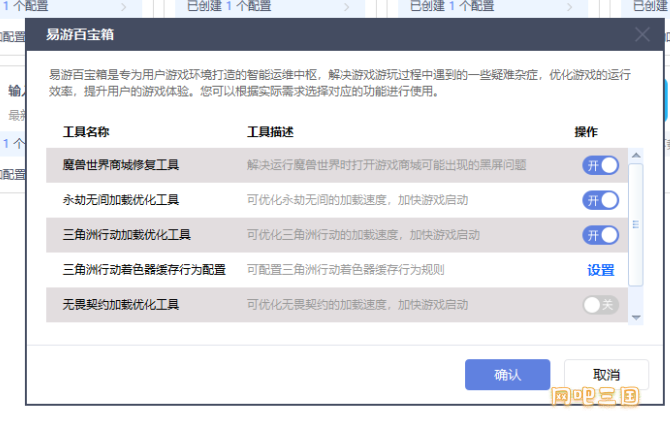Click the 工具名称 column header

coord(86,132)
